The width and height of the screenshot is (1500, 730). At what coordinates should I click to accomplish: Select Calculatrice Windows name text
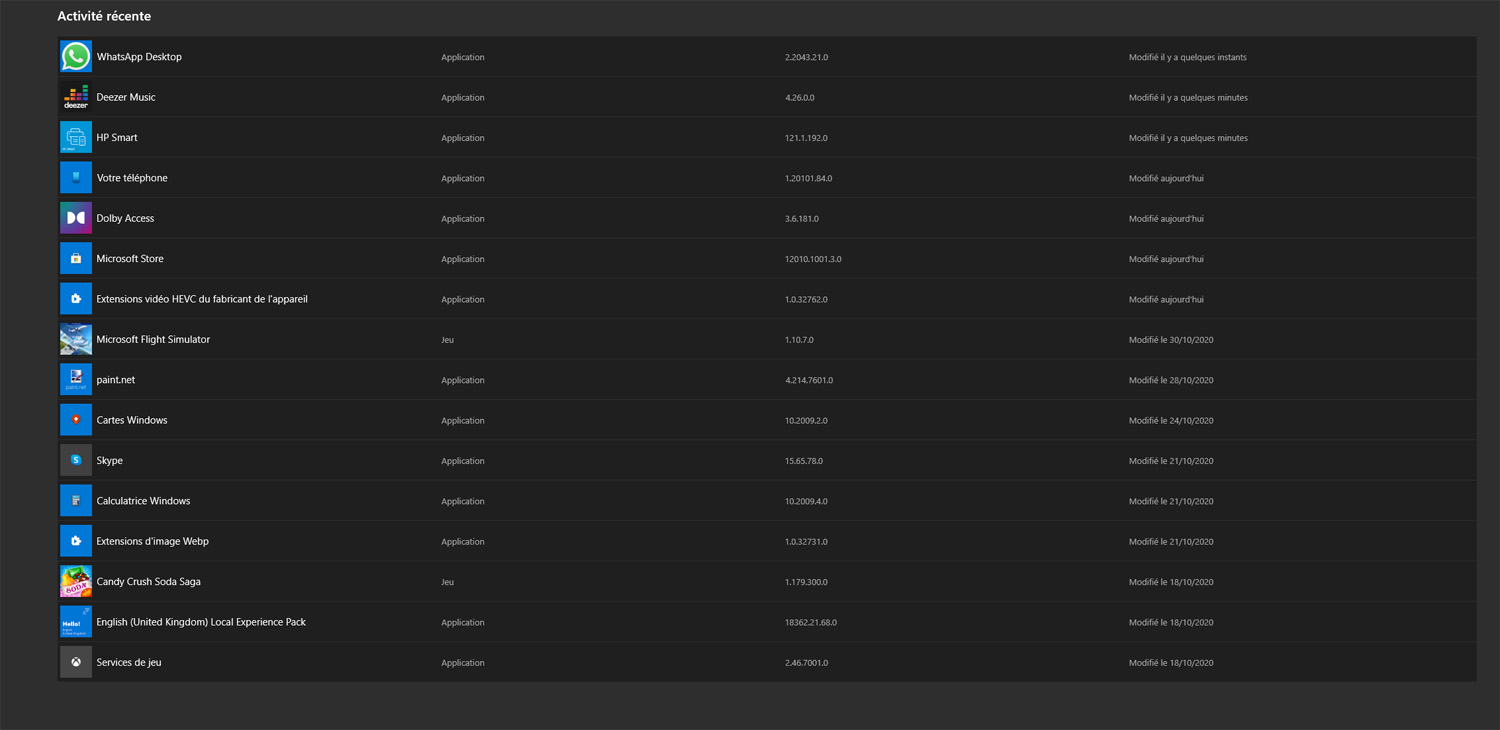coord(143,501)
